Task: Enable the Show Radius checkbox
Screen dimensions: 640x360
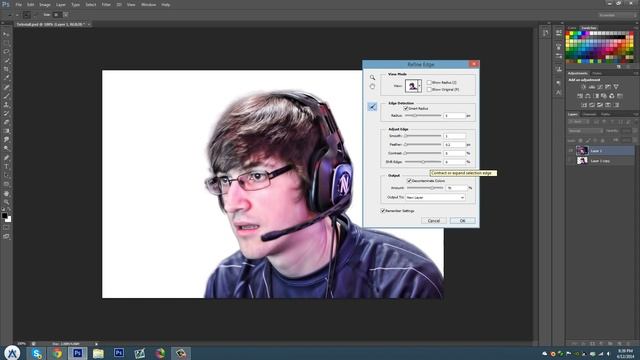Action: click(429, 82)
